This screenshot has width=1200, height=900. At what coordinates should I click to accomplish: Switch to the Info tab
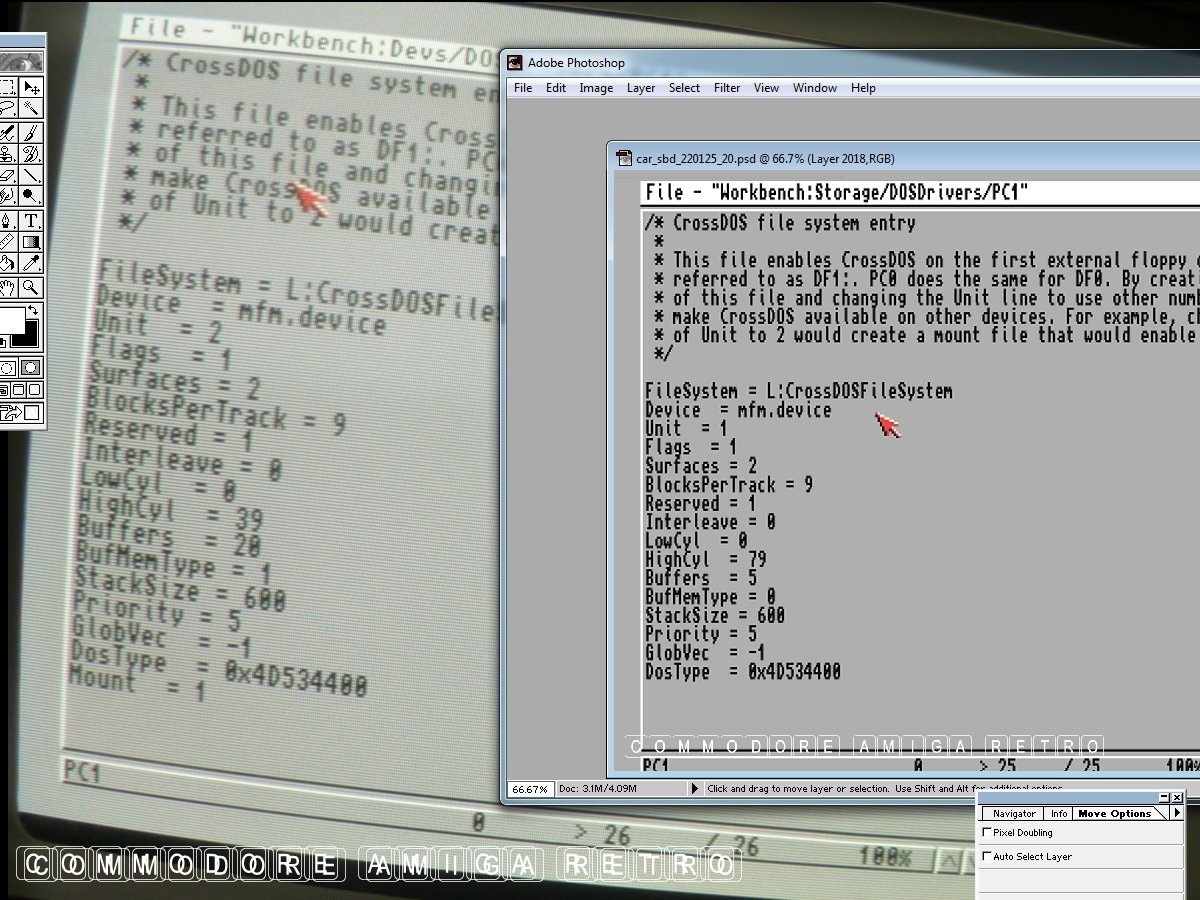tap(1059, 814)
